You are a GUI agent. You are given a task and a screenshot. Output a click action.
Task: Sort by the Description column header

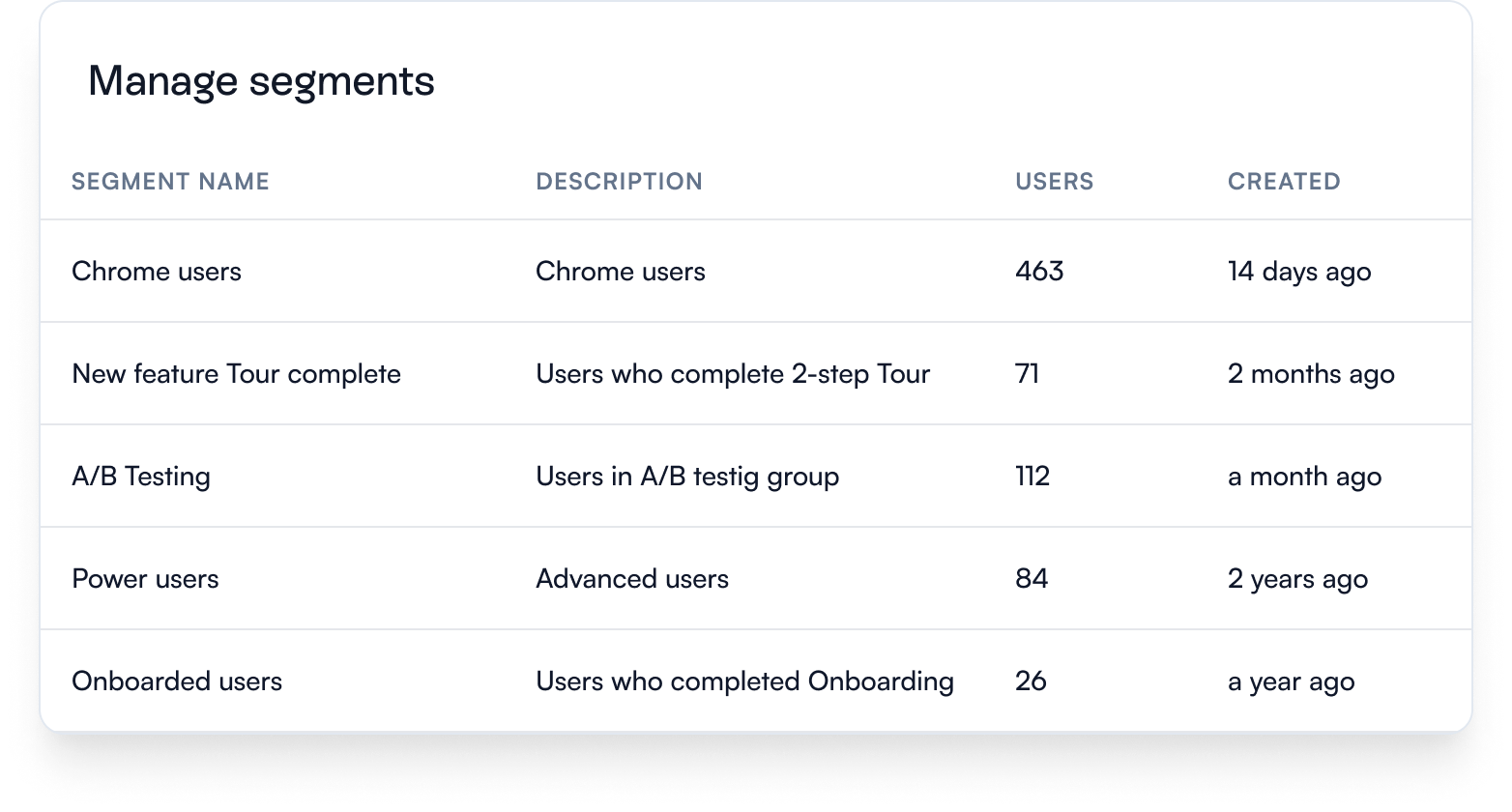pos(619,181)
